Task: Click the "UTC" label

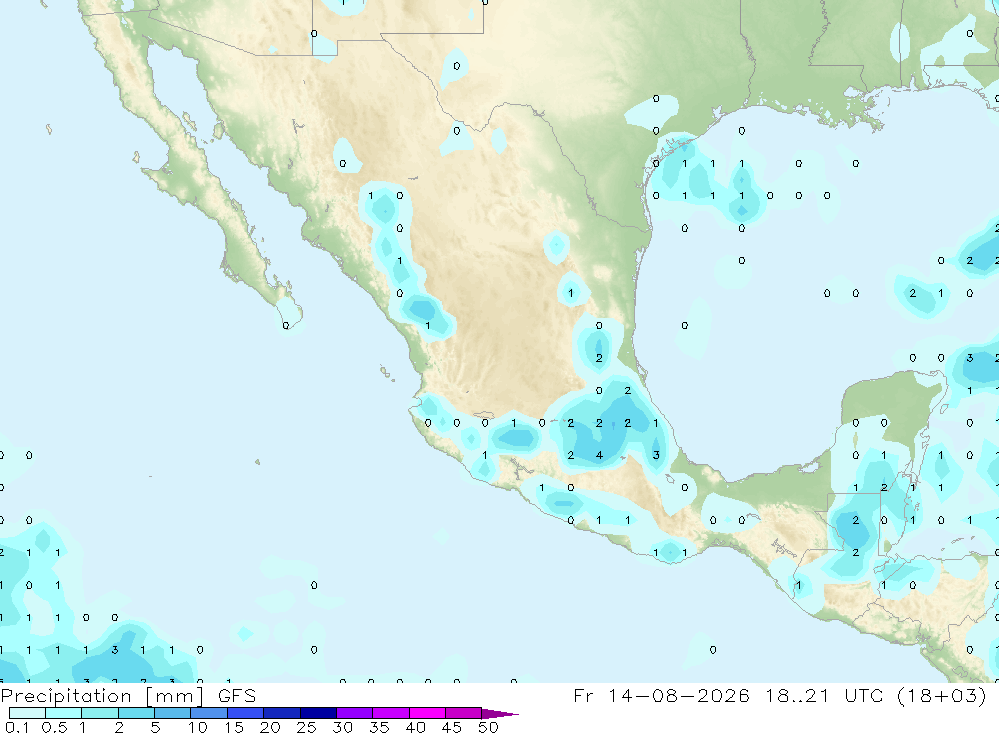Action: pyautogui.click(x=864, y=695)
